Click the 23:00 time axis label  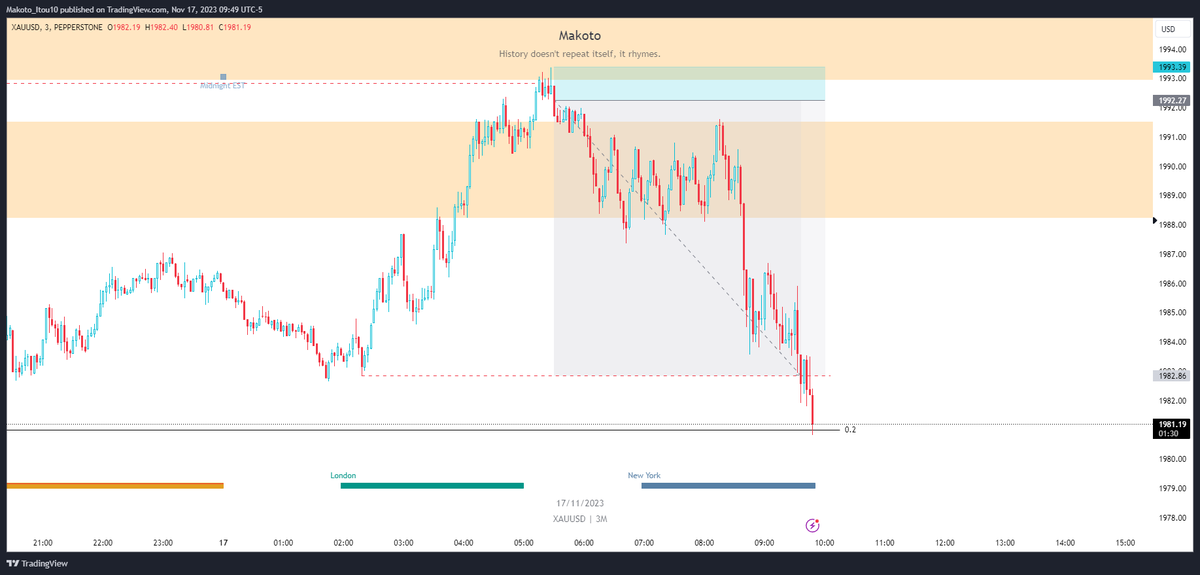pyautogui.click(x=163, y=543)
